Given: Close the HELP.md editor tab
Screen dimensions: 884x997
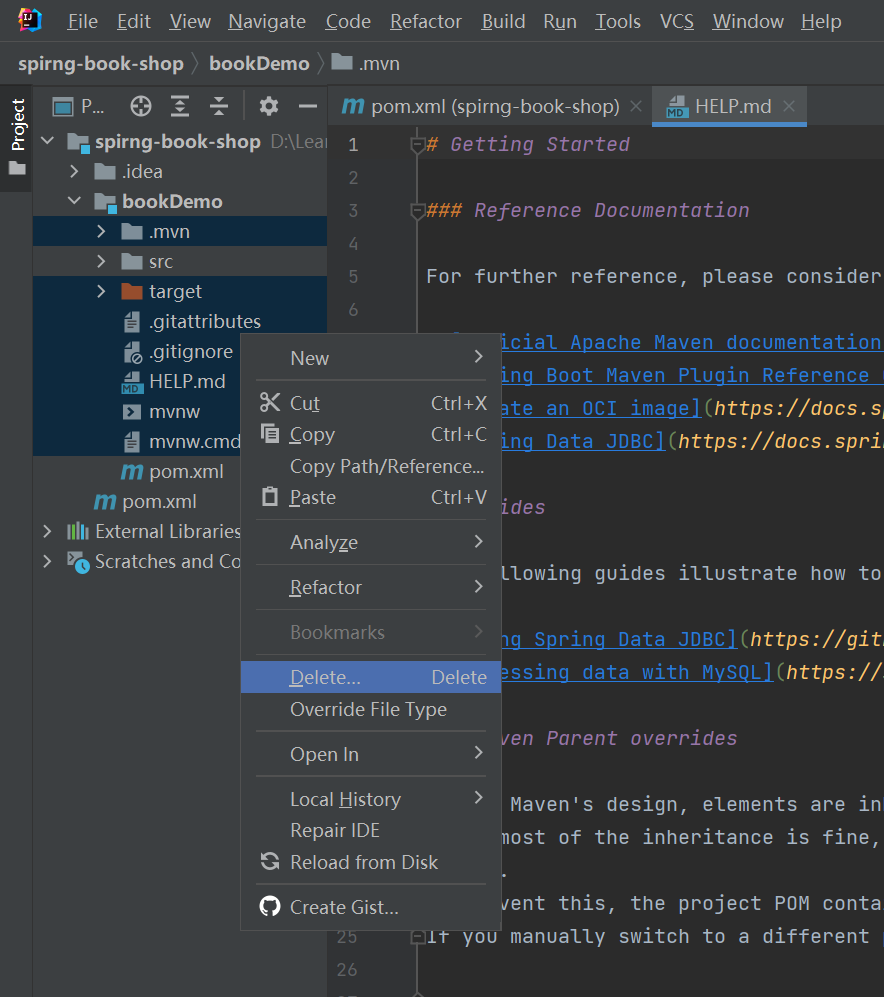Looking at the screenshot, I should point(789,106).
